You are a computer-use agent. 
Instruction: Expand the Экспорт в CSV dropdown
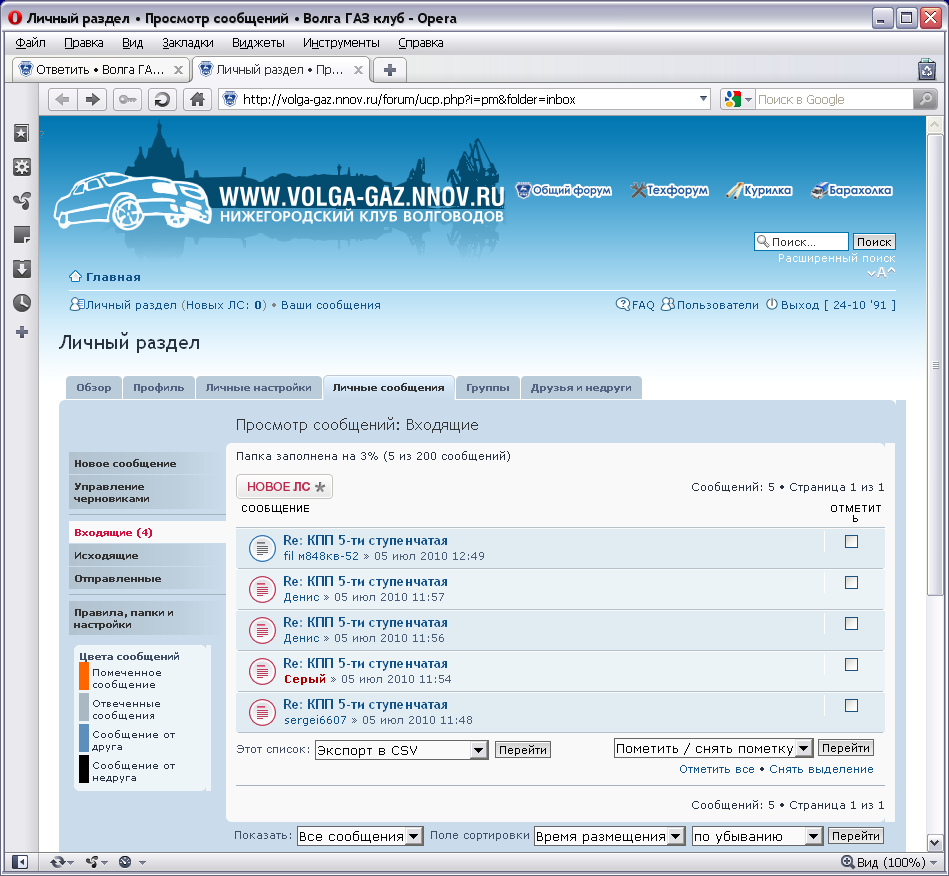tap(478, 750)
